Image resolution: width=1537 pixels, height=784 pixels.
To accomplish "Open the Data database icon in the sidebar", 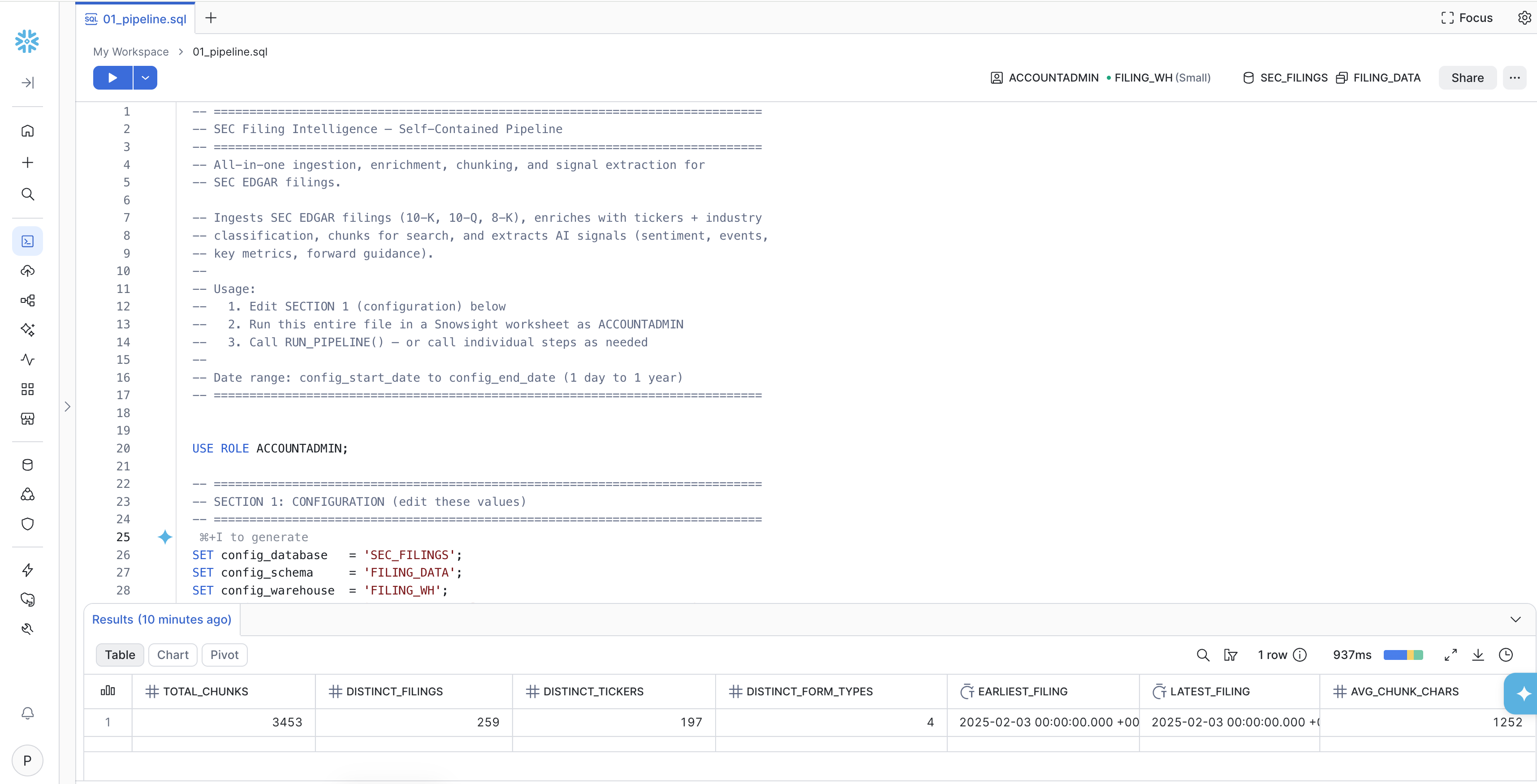I will (x=27, y=465).
